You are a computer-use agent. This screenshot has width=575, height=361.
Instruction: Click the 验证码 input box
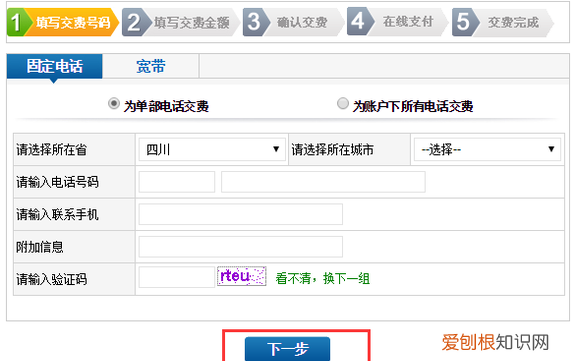[x=177, y=277]
